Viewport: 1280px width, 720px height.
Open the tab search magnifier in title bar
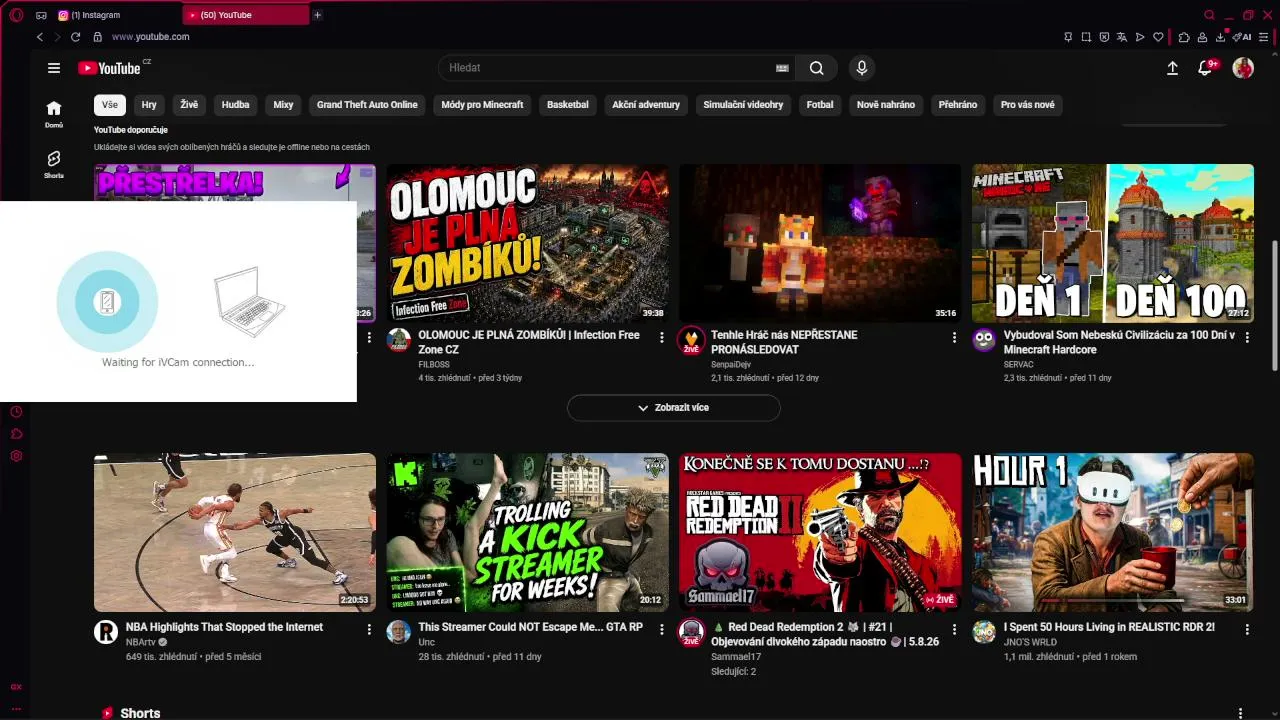1209,15
